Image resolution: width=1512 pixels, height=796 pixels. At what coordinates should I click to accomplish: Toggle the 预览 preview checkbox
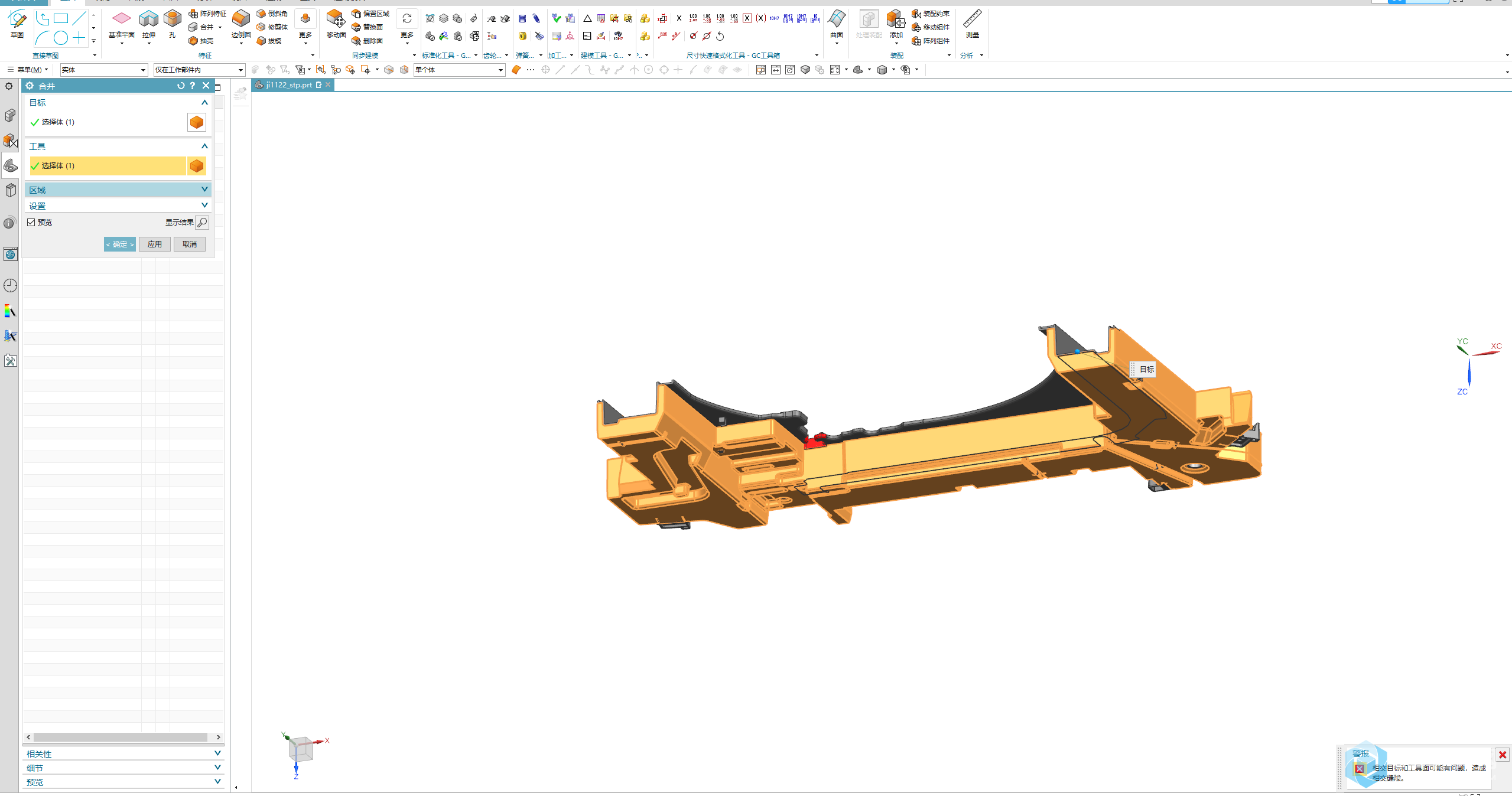(31, 223)
